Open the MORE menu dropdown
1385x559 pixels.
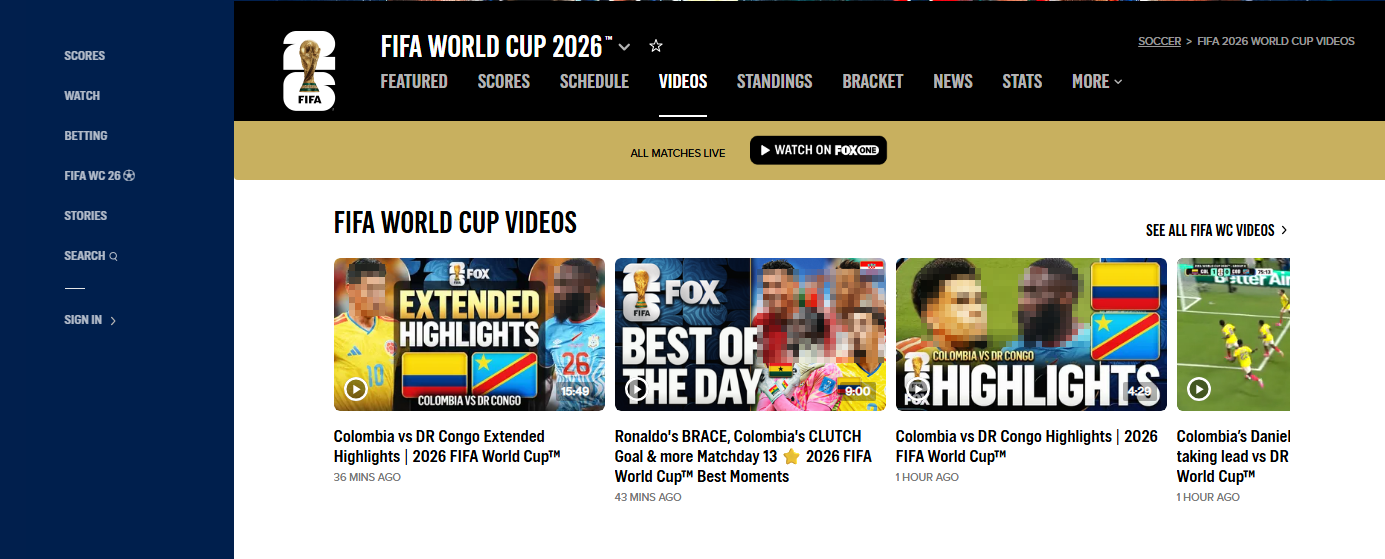coord(1097,82)
